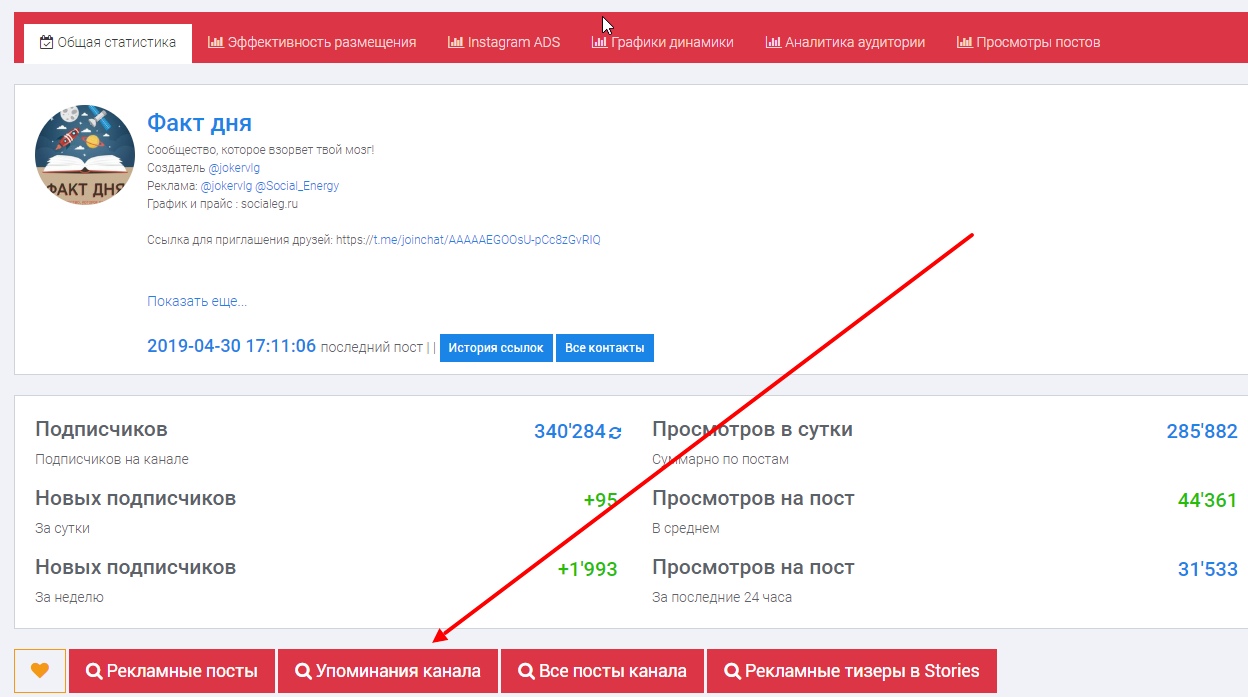The width and height of the screenshot is (1248, 697).
Task: Open Все посты канала
Action: (602, 671)
